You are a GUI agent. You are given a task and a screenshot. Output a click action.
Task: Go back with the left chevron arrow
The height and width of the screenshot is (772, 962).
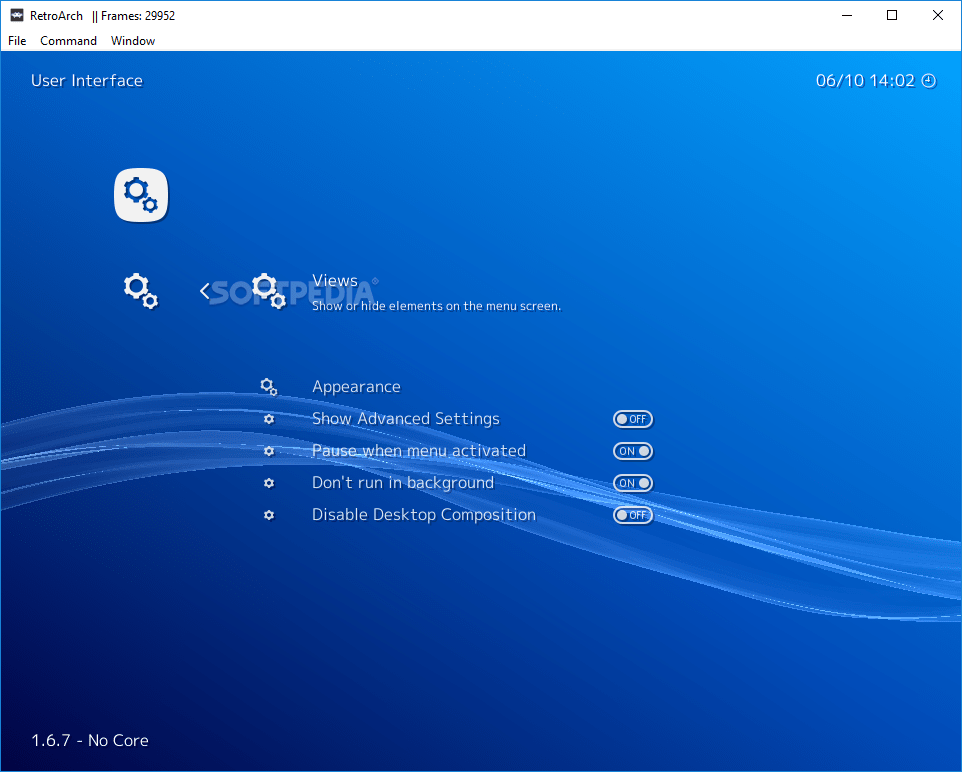(205, 291)
